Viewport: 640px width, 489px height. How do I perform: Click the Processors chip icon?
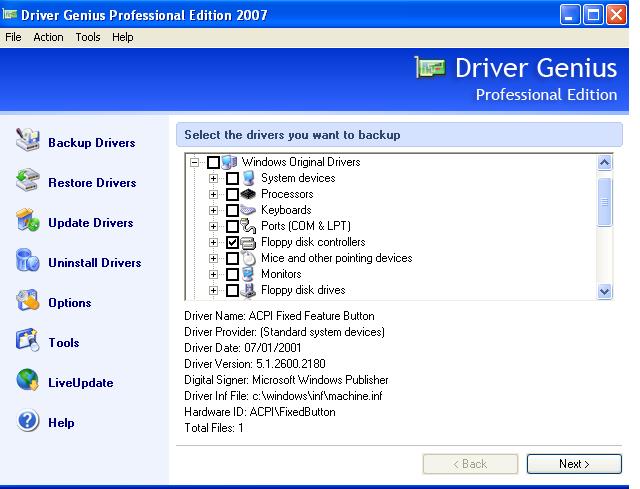click(248, 194)
